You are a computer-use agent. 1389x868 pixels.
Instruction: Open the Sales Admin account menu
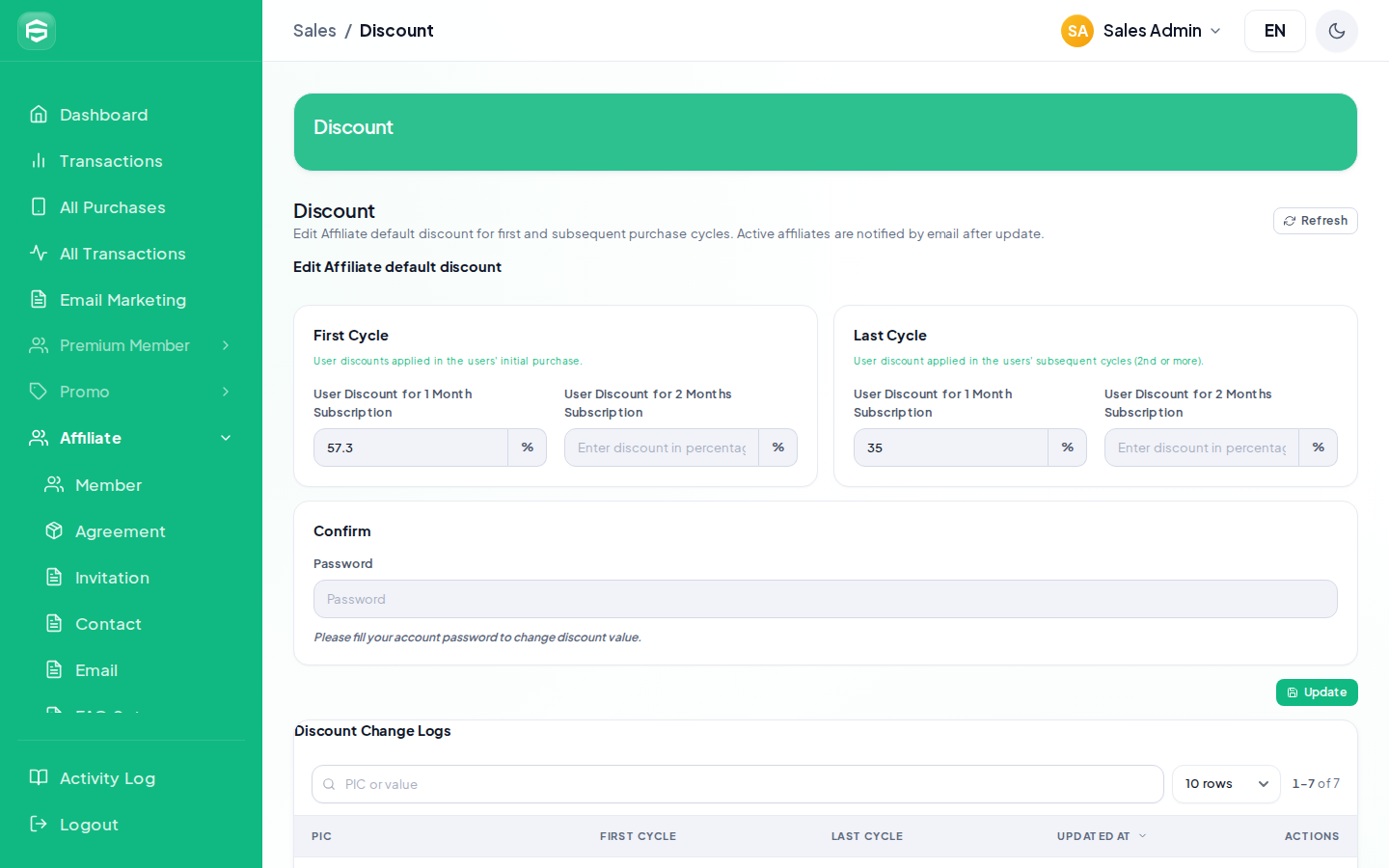[1141, 31]
